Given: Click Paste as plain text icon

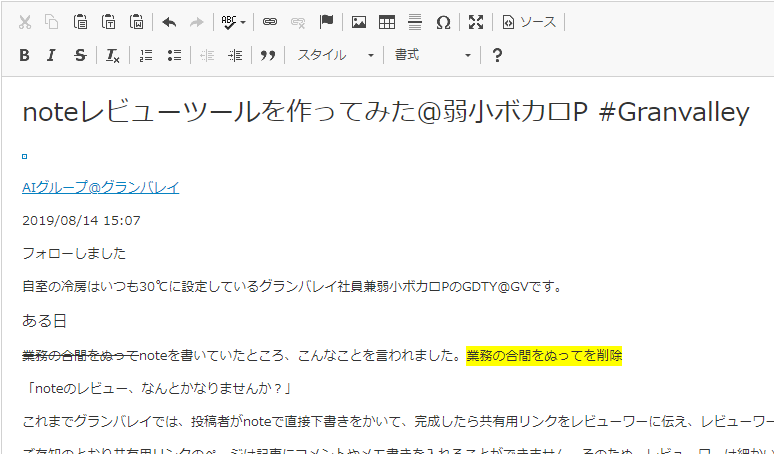Looking at the screenshot, I should [x=109, y=21].
